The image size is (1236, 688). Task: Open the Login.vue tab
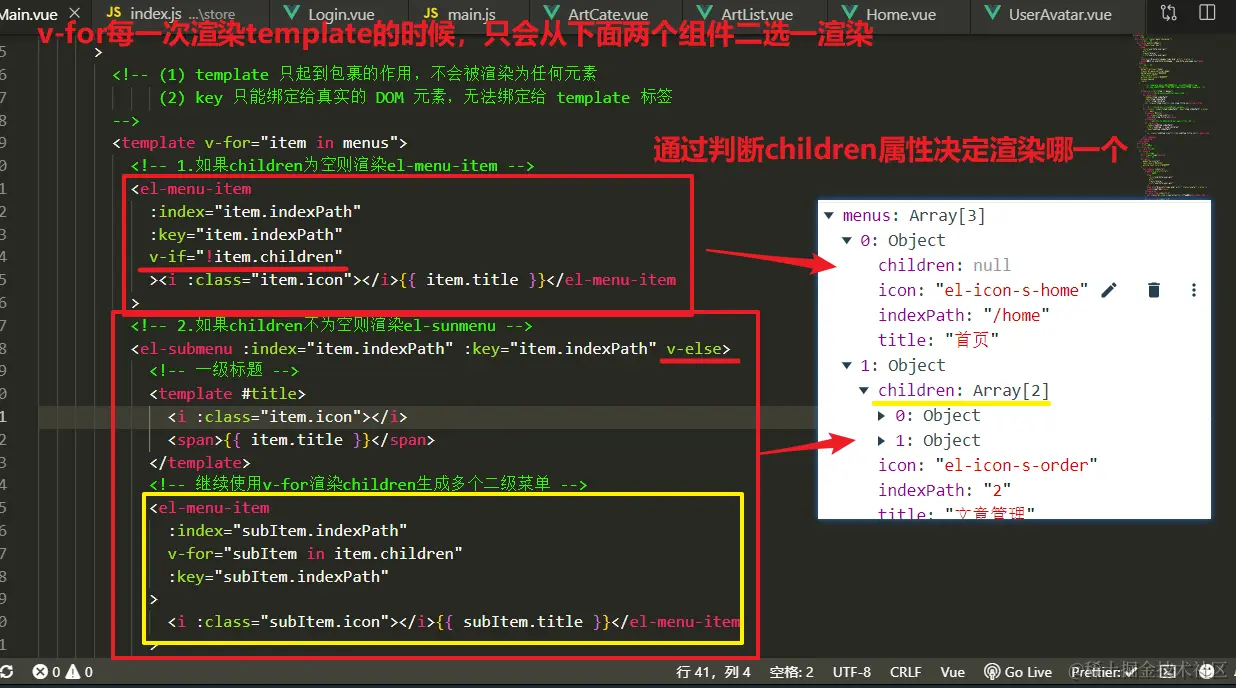coord(341,14)
